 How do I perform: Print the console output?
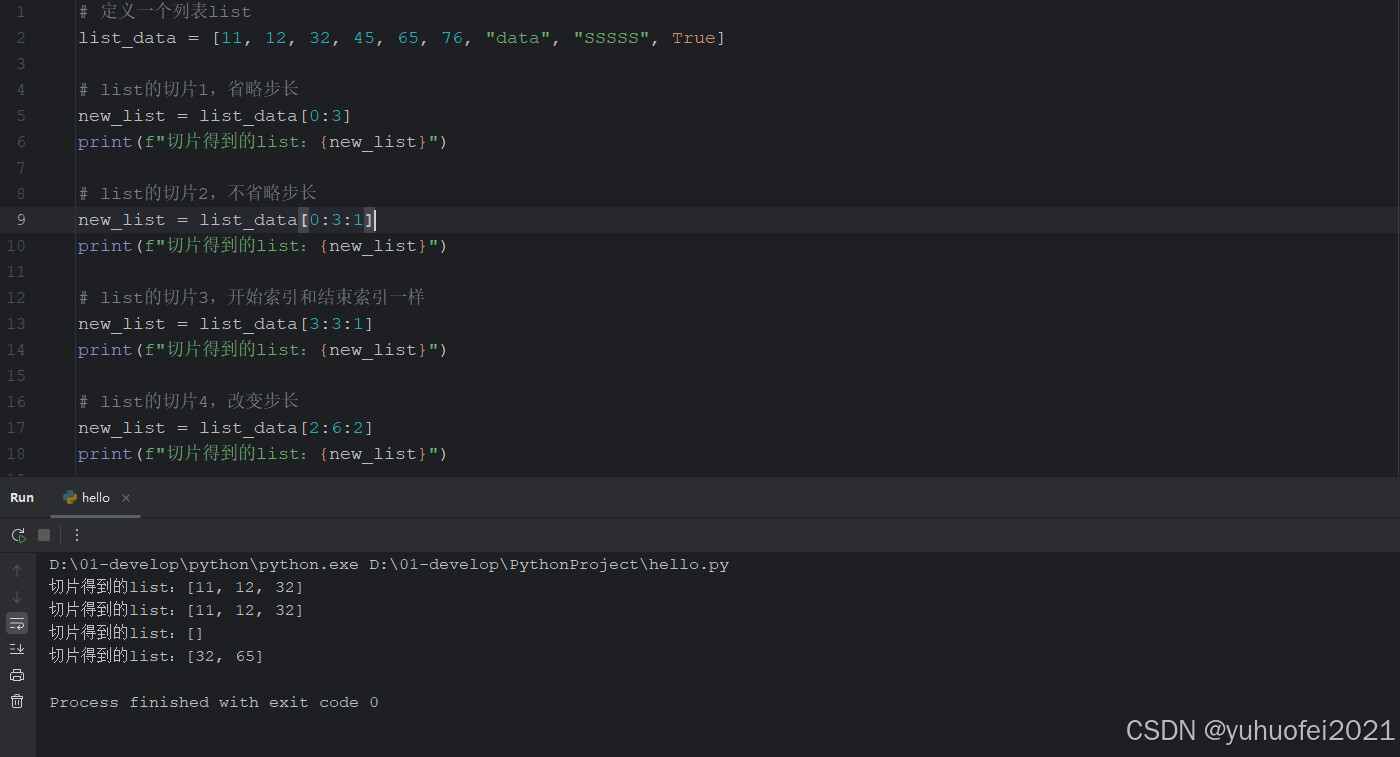click(17, 675)
